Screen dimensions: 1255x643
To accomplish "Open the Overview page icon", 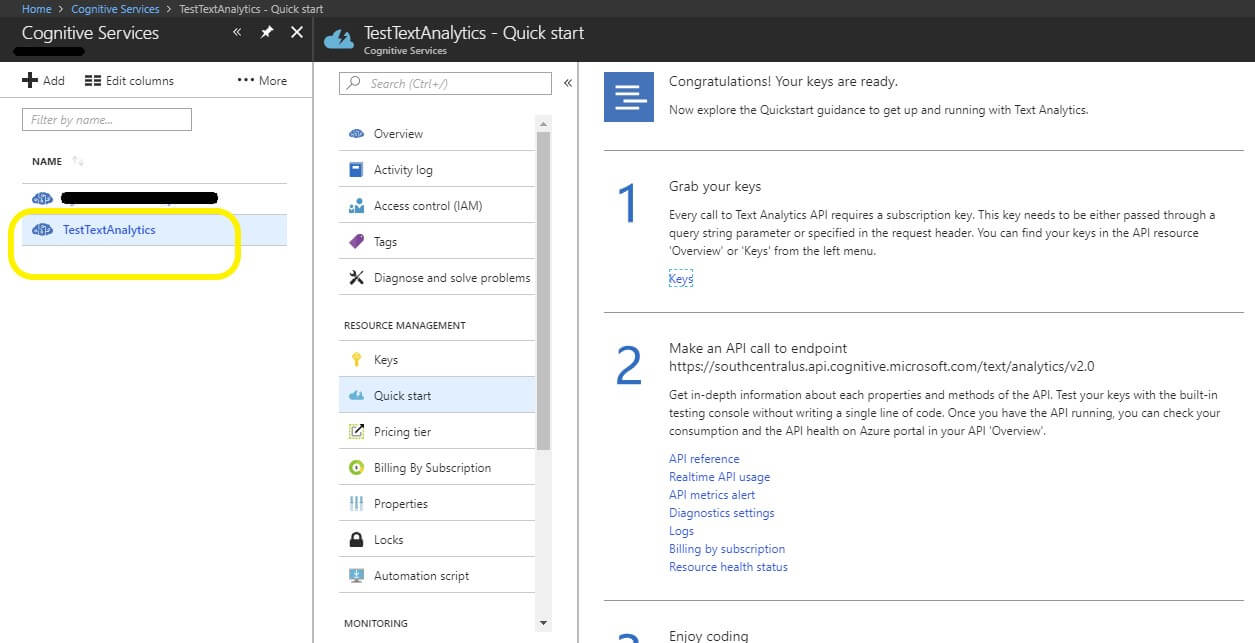I will pos(356,134).
